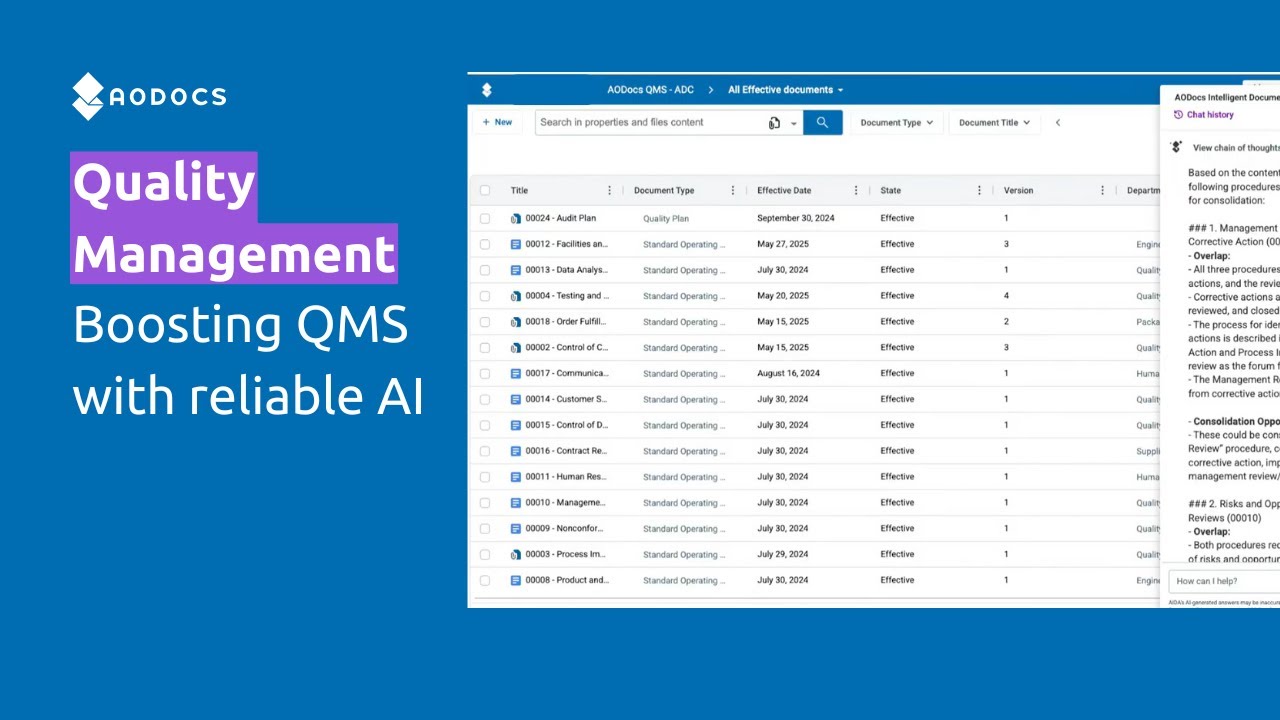Check the 00017 - Communica row checkbox
1280x720 pixels.
click(x=485, y=374)
